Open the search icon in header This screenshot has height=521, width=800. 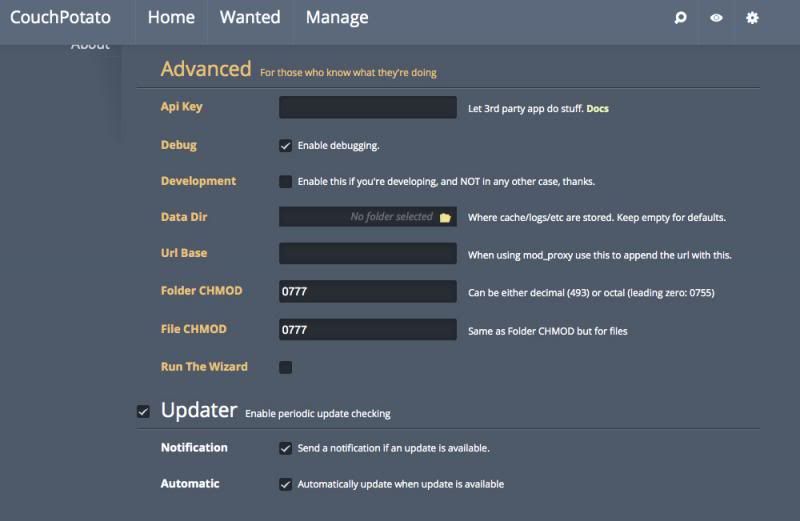681,18
